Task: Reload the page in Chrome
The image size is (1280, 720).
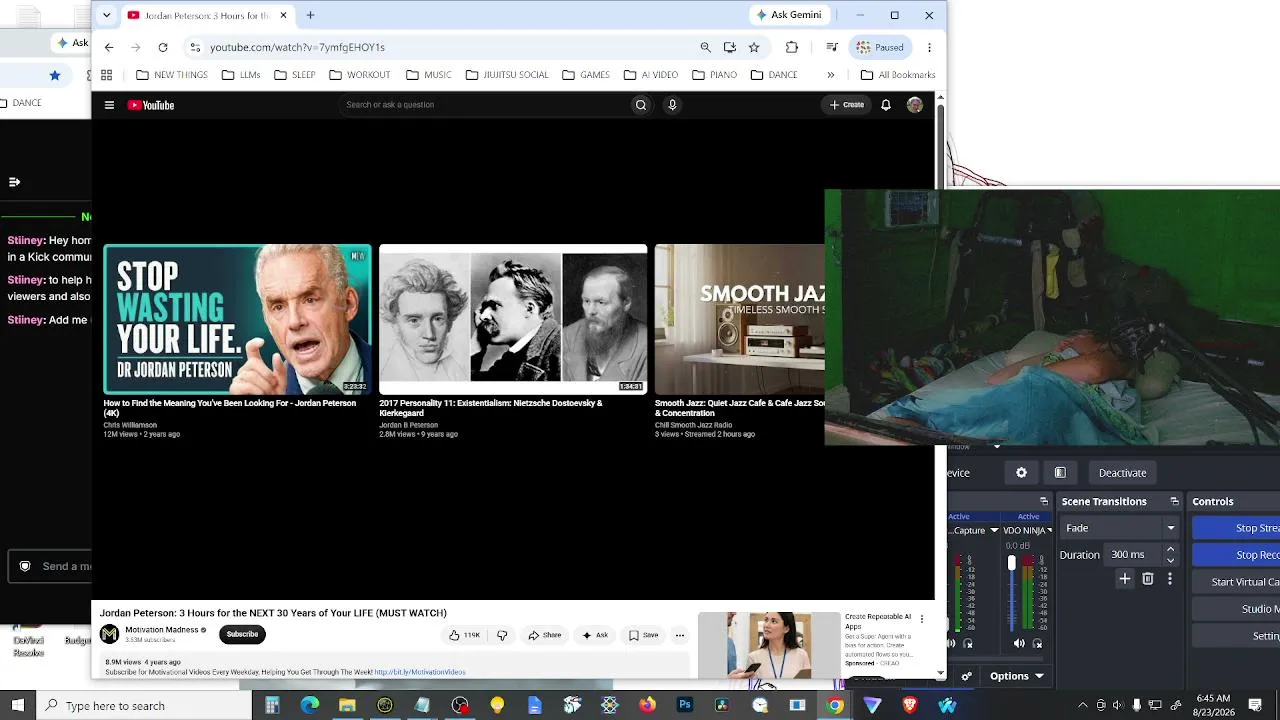Action: 163,47
